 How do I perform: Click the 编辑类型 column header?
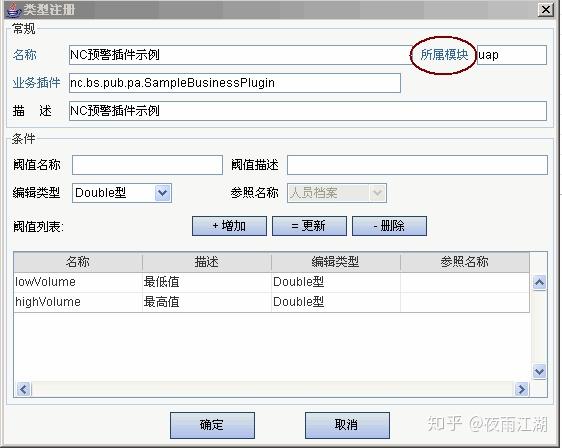336,262
